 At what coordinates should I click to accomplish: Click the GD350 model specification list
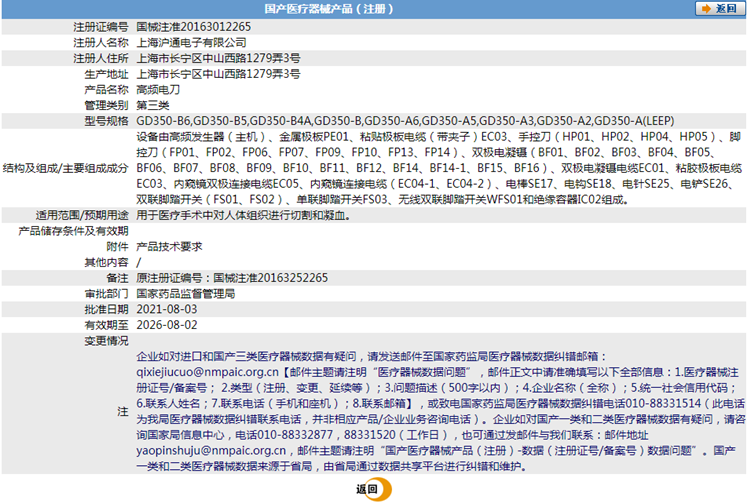pos(405,121)
